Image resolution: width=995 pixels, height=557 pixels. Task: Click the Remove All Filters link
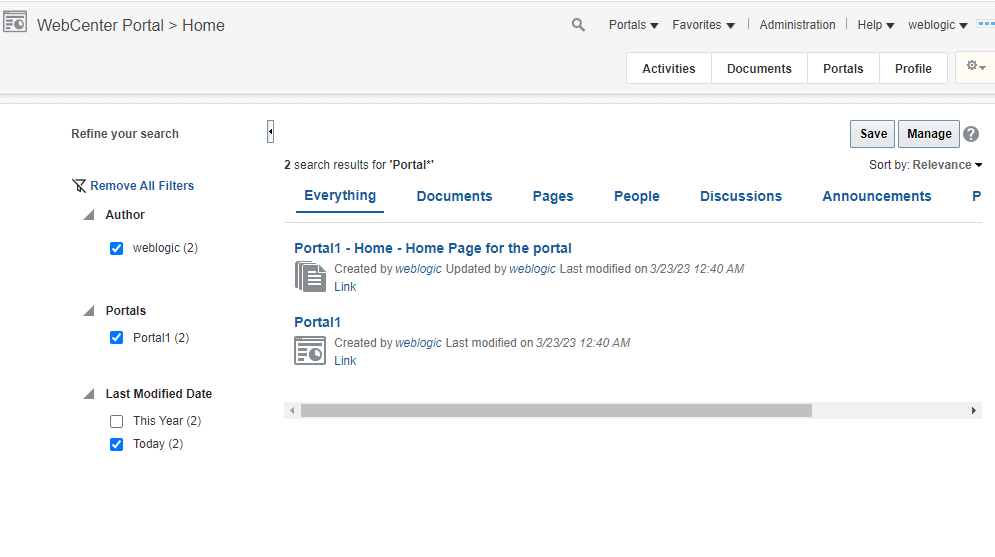point(142,186)
